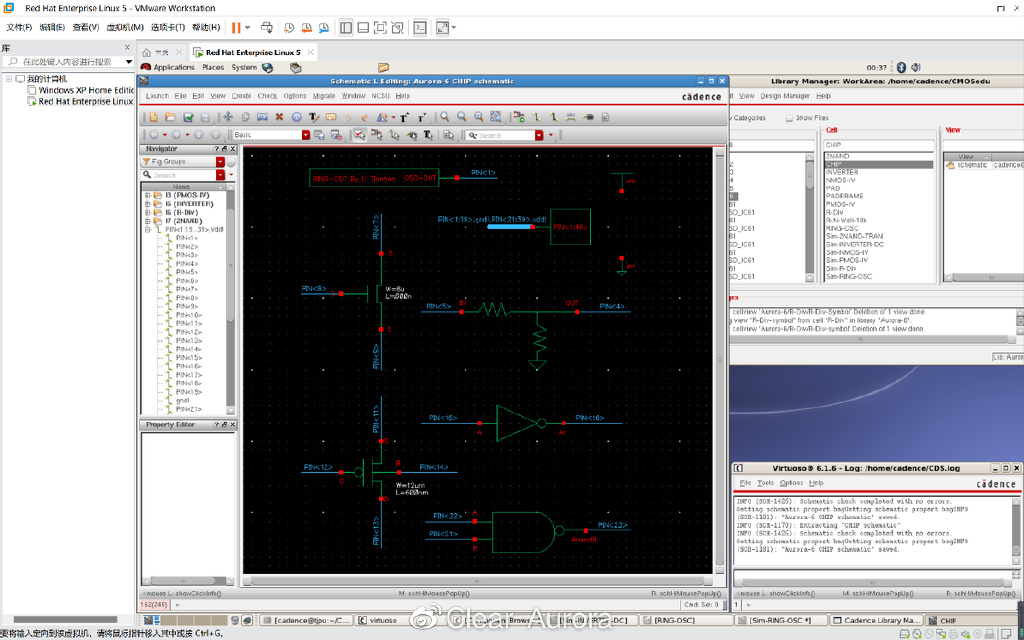Image resolution: width=1024 pixels, height=640 pixels.
Task: Click the New file icon in Virtuoso toolbar
Action: [x=153, y=117]
